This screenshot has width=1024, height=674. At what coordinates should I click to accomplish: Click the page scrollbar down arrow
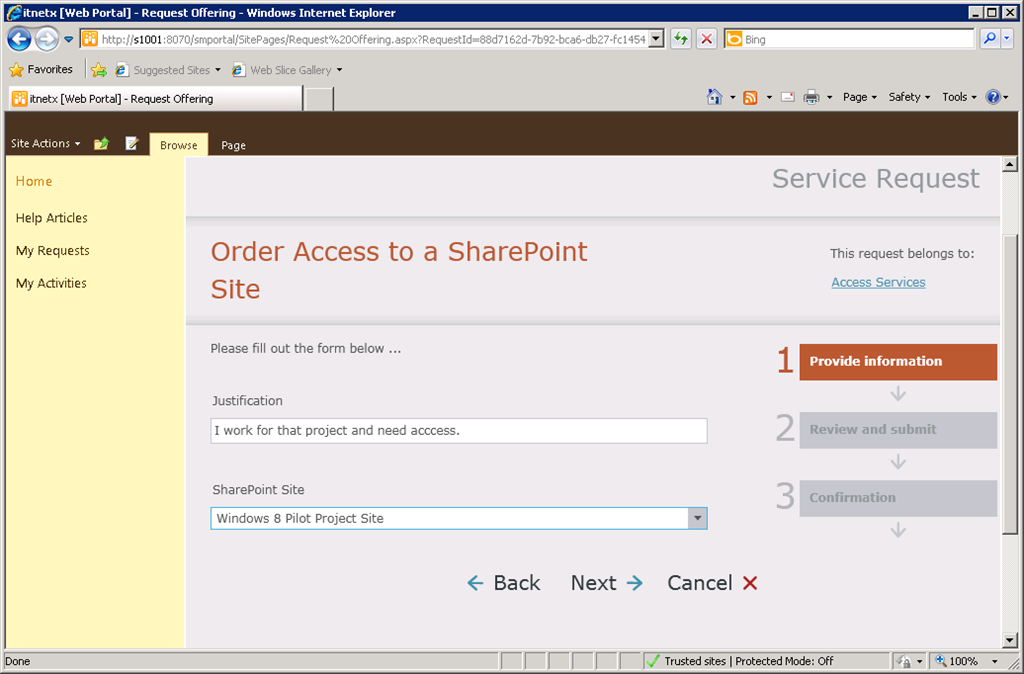[x=1009, y=640]
